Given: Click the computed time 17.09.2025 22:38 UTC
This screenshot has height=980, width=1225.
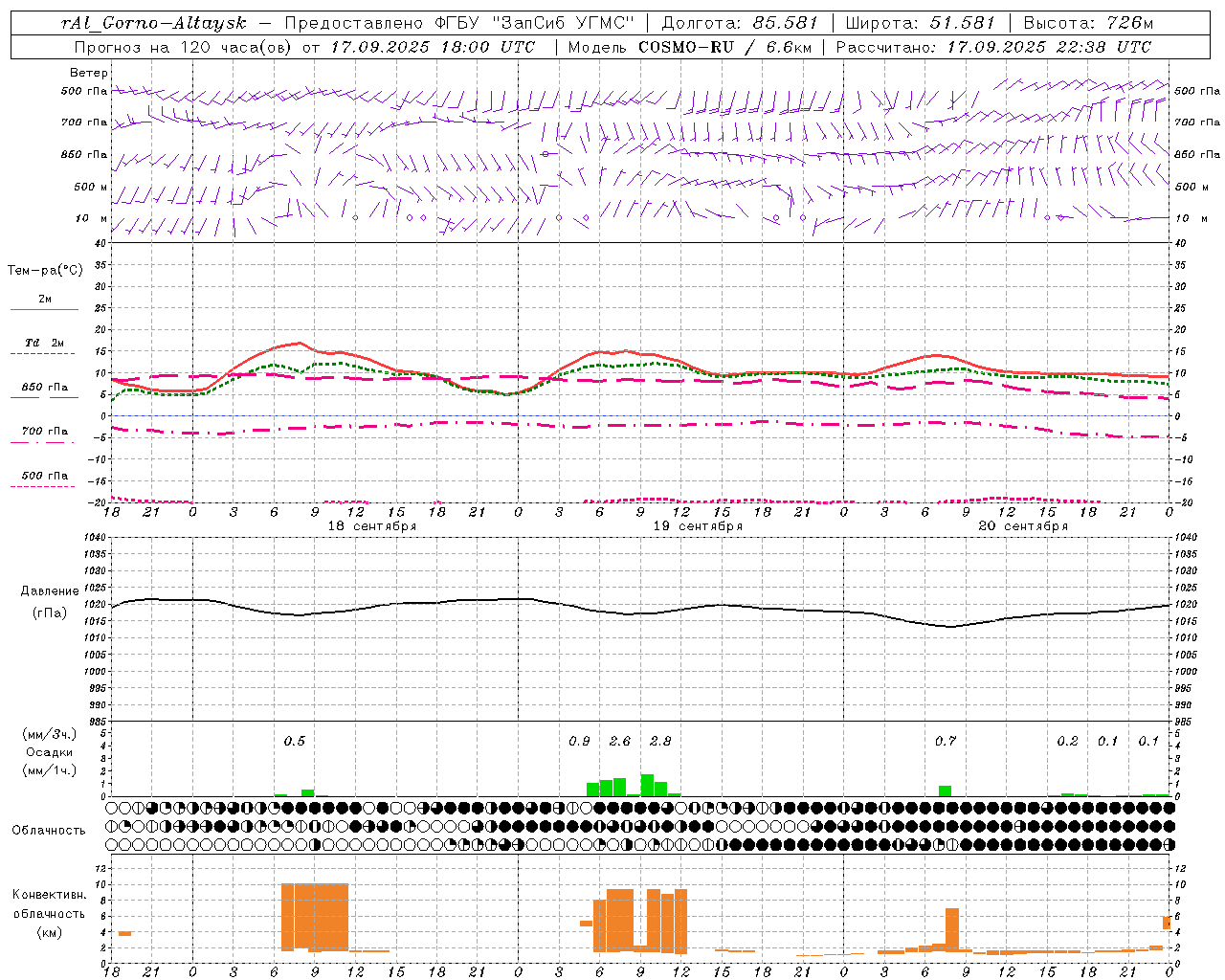Looking at the screenshot, I should pos(1050,46).
